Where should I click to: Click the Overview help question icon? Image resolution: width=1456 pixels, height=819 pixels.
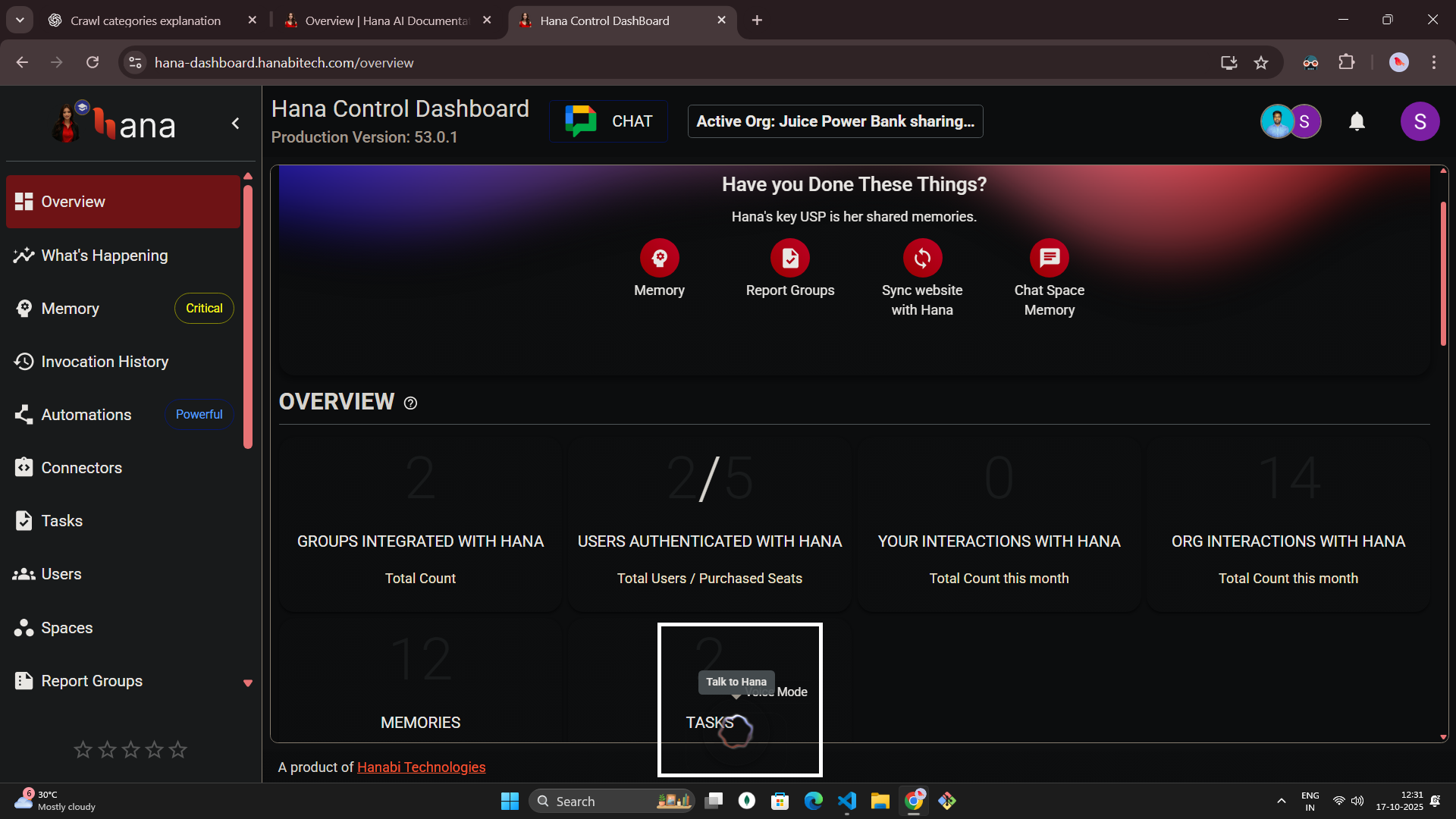click(x=410, y=403)
